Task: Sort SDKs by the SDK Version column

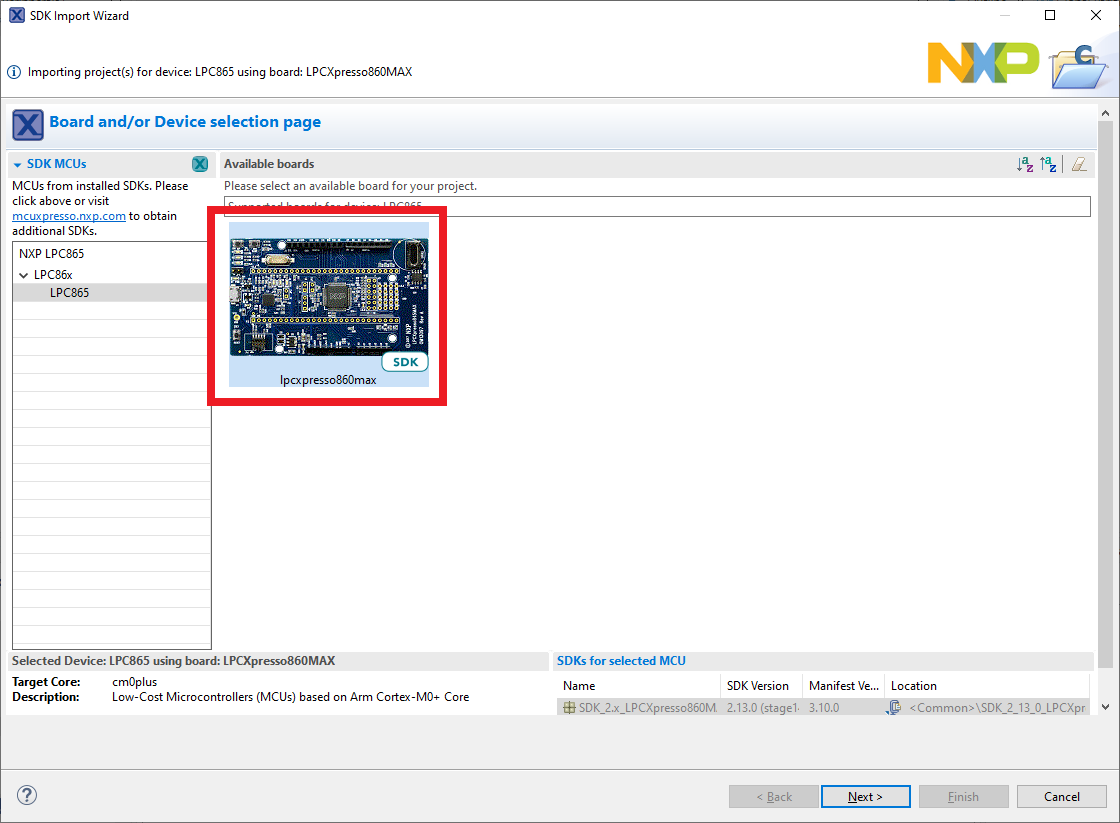Action: coord(757,686)
